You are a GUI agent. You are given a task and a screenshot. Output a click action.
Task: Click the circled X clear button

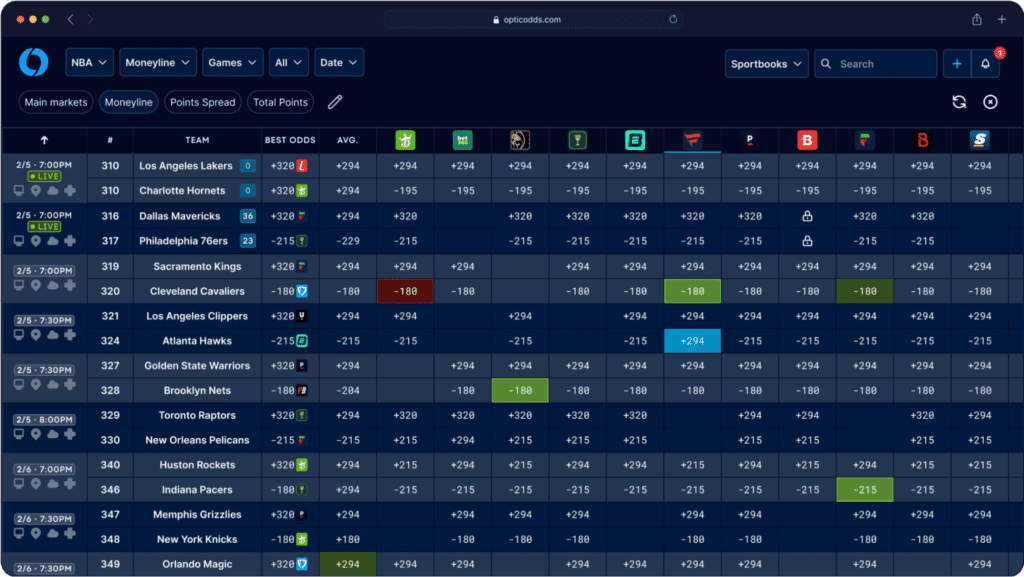pos(989,101)
